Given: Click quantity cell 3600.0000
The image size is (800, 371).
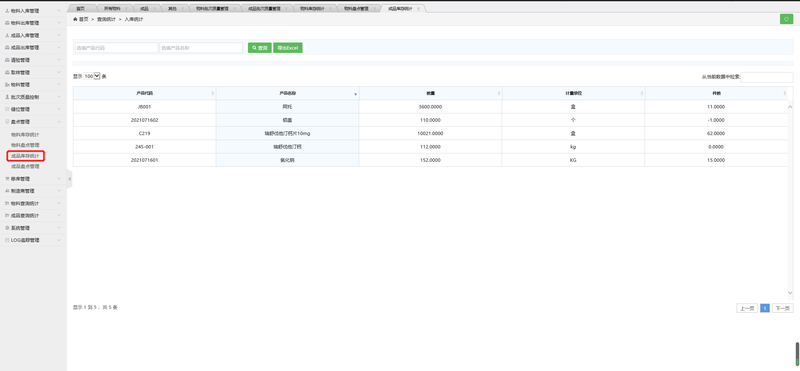Looking at the screenshot, I should point(431,107).
